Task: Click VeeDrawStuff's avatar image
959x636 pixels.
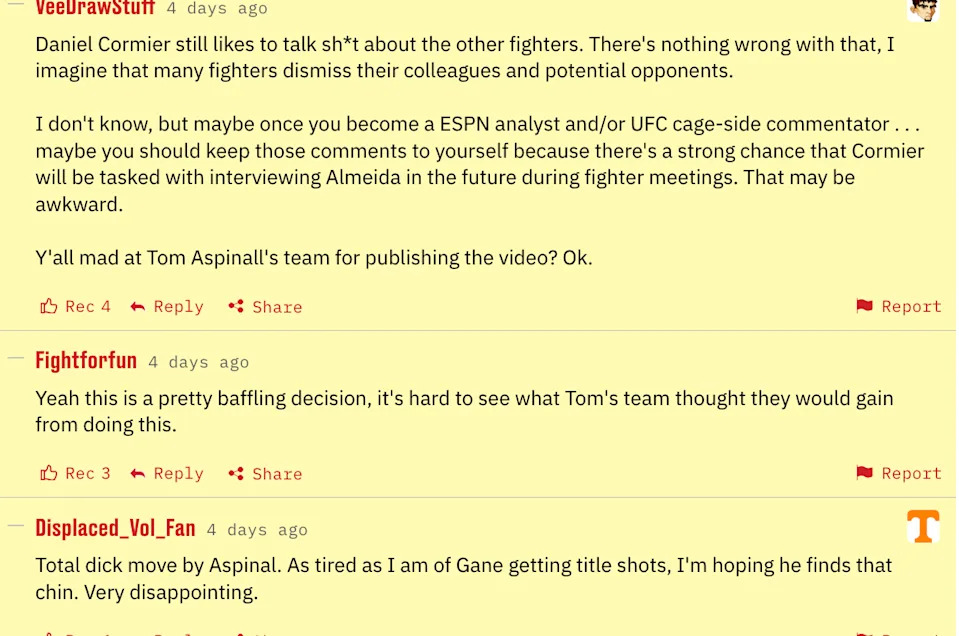Action: click(923, 8)
